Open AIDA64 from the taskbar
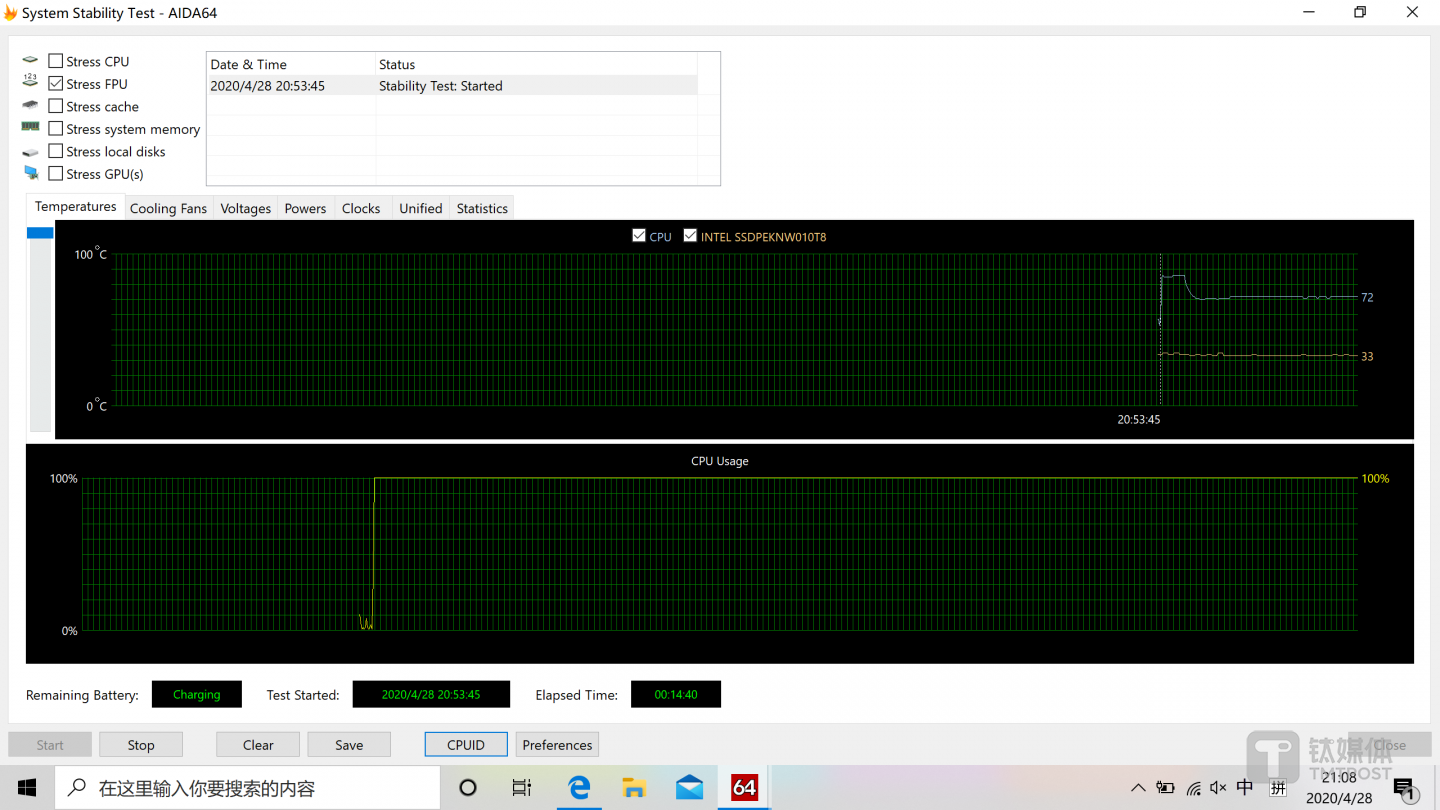This screenshot has height=810, width=1440. [x=744, y=788]
